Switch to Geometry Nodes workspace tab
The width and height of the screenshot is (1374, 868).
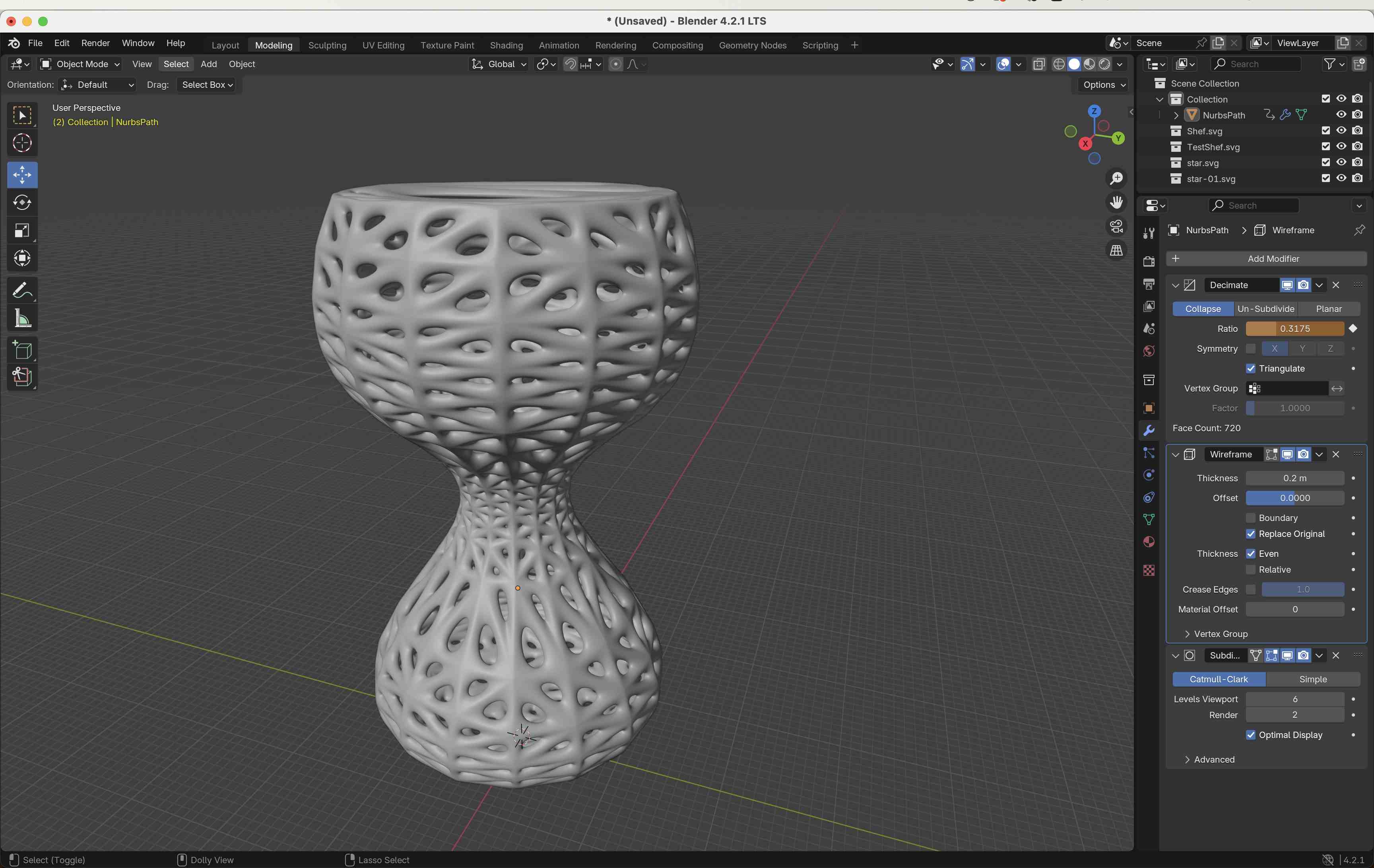pos(753,45)
